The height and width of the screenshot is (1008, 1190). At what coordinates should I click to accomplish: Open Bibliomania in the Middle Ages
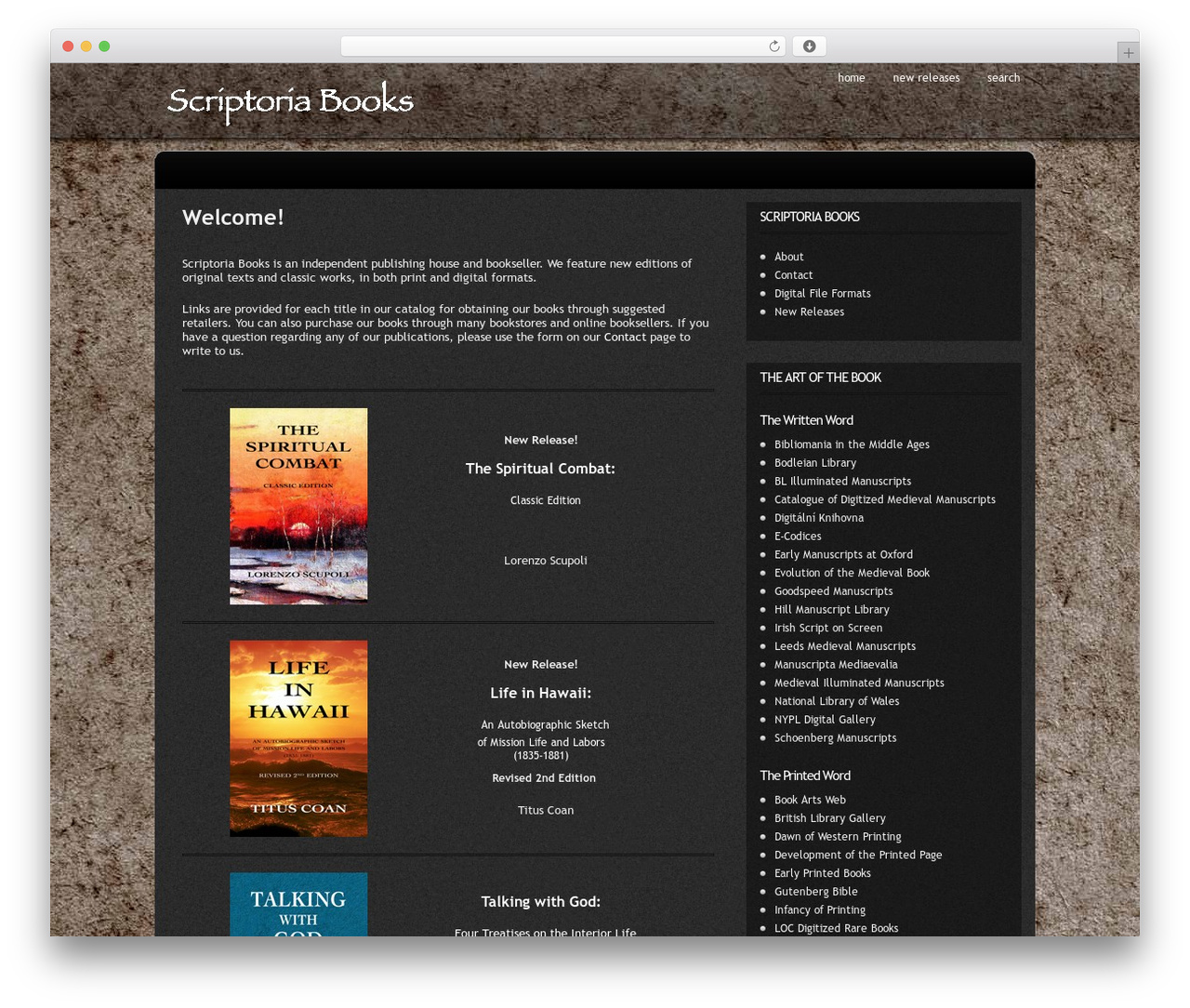852,444
